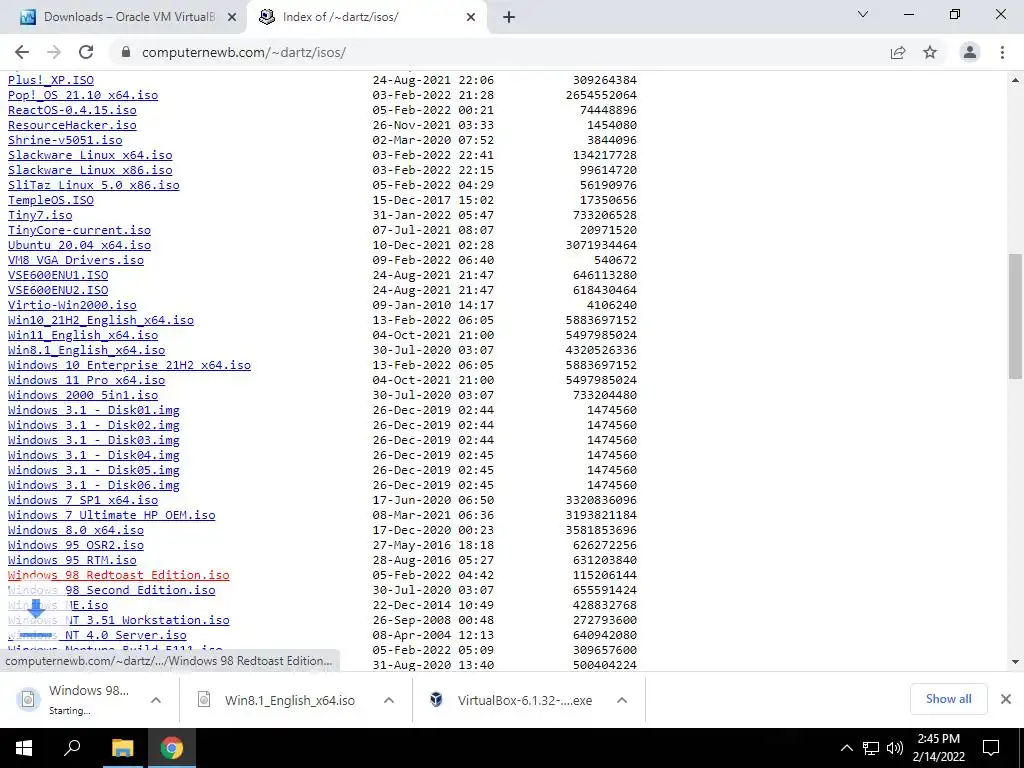Show all downloads
Viewport: 1024px width, 768px height.
(x=948, y=699)
